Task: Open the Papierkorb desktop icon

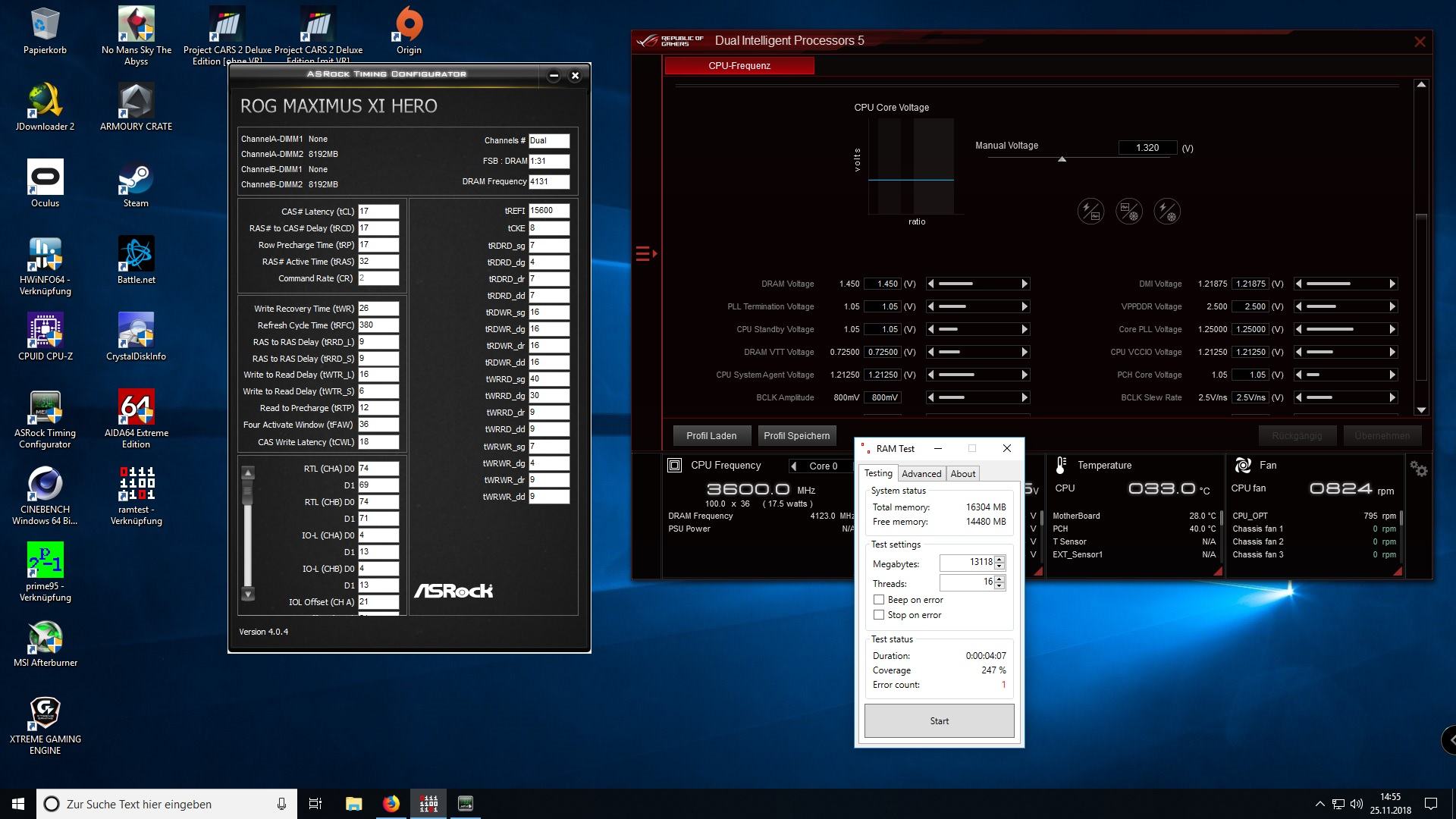Action: (45, 31)
